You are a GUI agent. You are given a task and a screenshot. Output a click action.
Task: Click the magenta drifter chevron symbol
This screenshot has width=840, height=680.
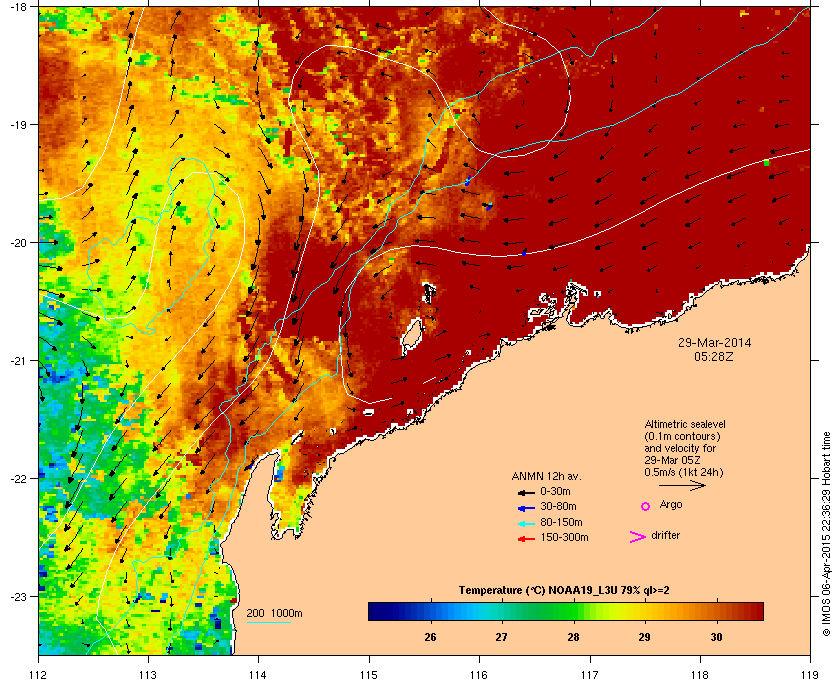638,537
